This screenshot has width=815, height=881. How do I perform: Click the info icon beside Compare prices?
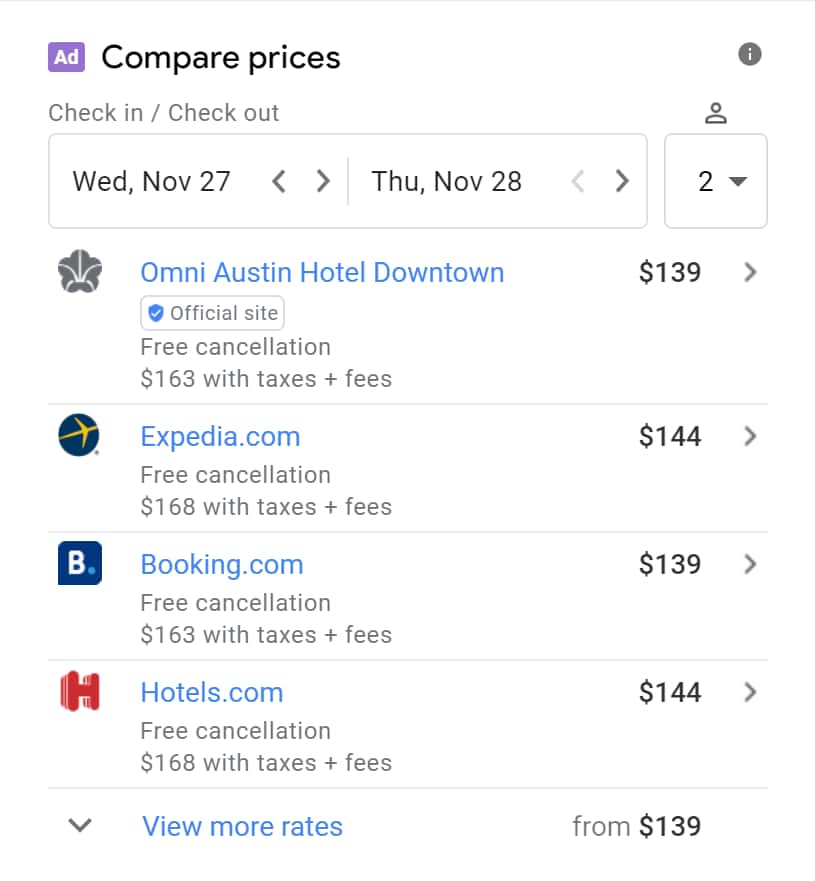750,54
